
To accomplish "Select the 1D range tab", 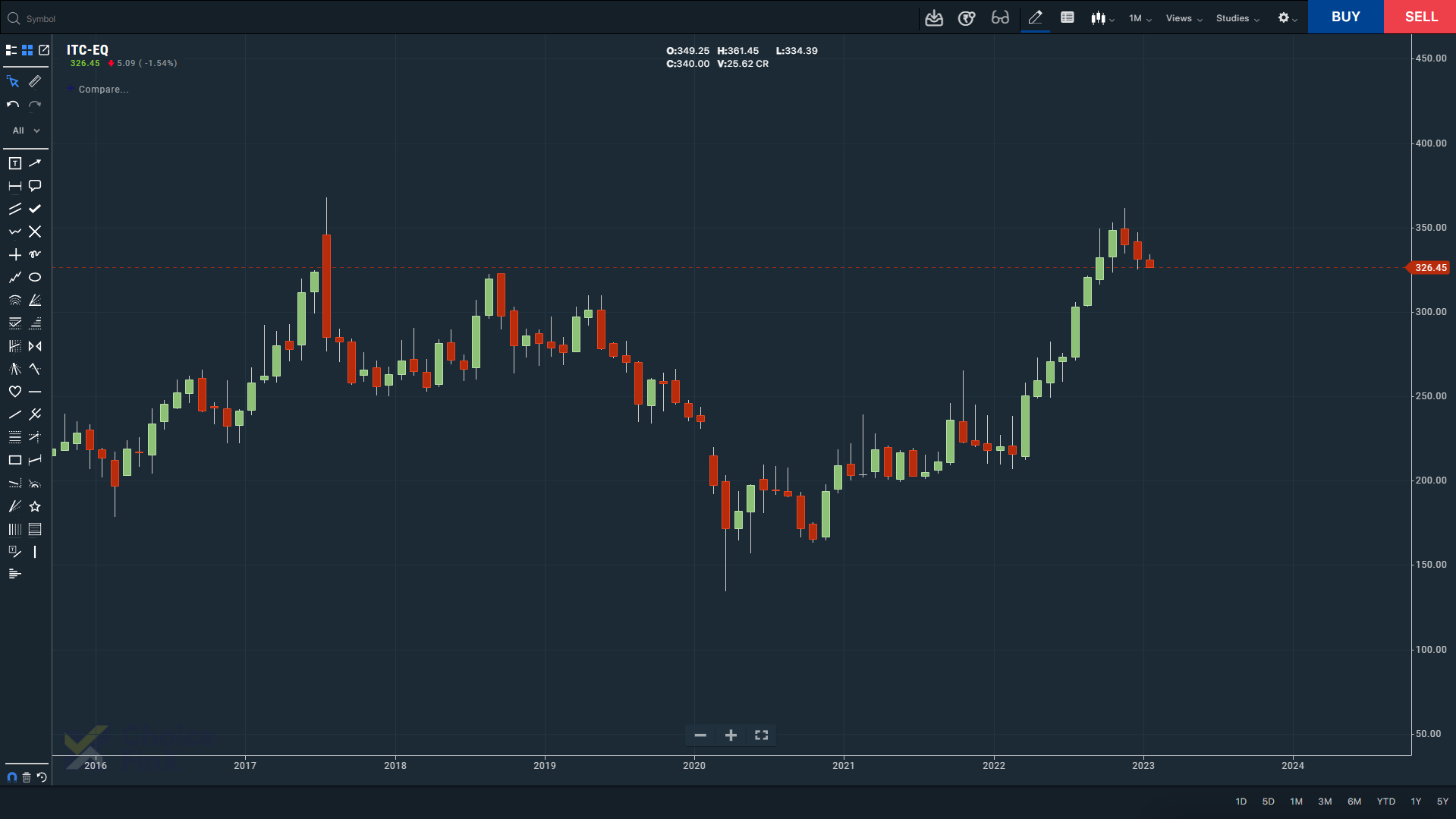I will 1241,802.
